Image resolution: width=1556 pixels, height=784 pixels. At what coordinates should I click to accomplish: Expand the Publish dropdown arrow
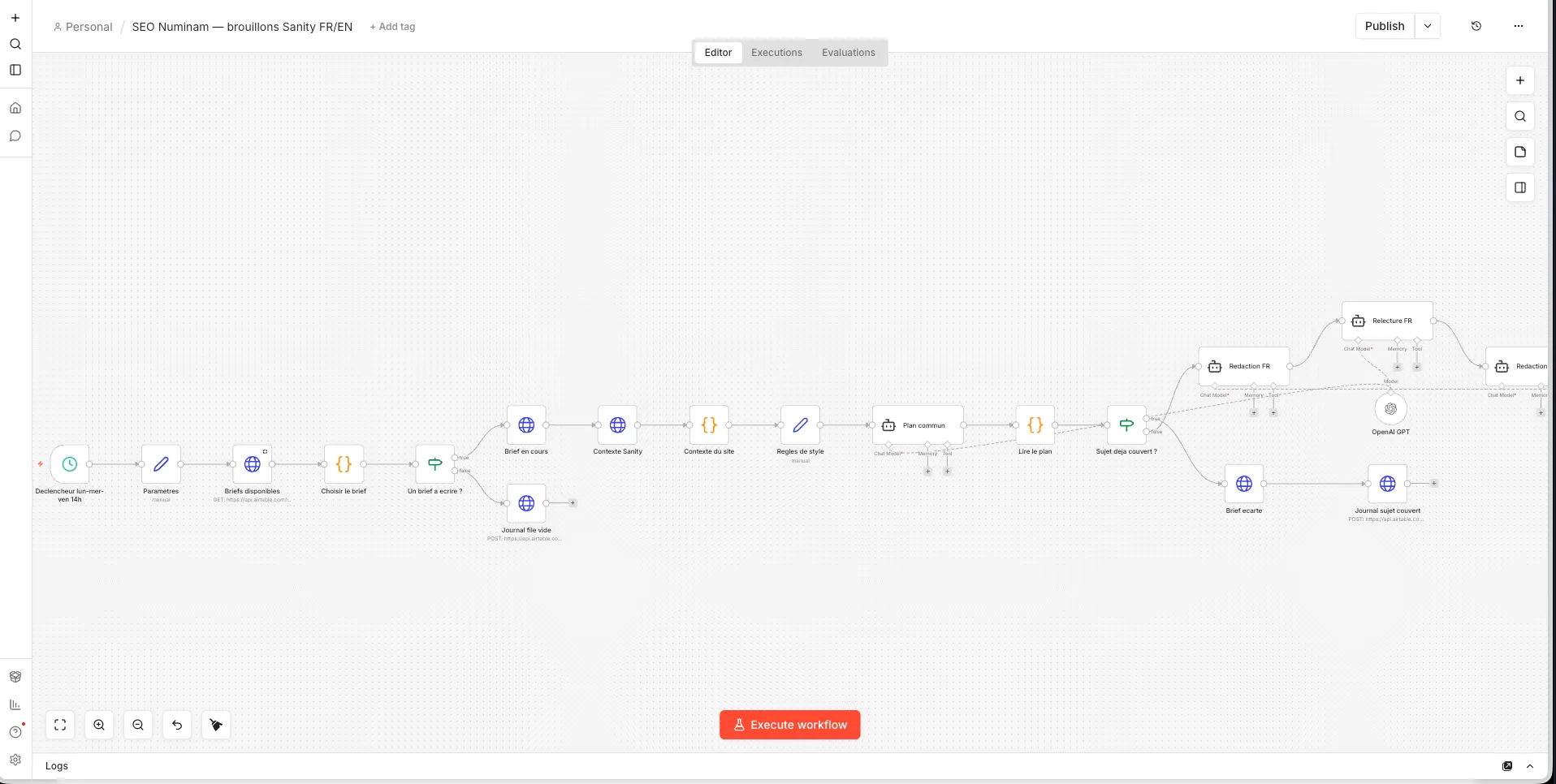tap(1428, 26)
